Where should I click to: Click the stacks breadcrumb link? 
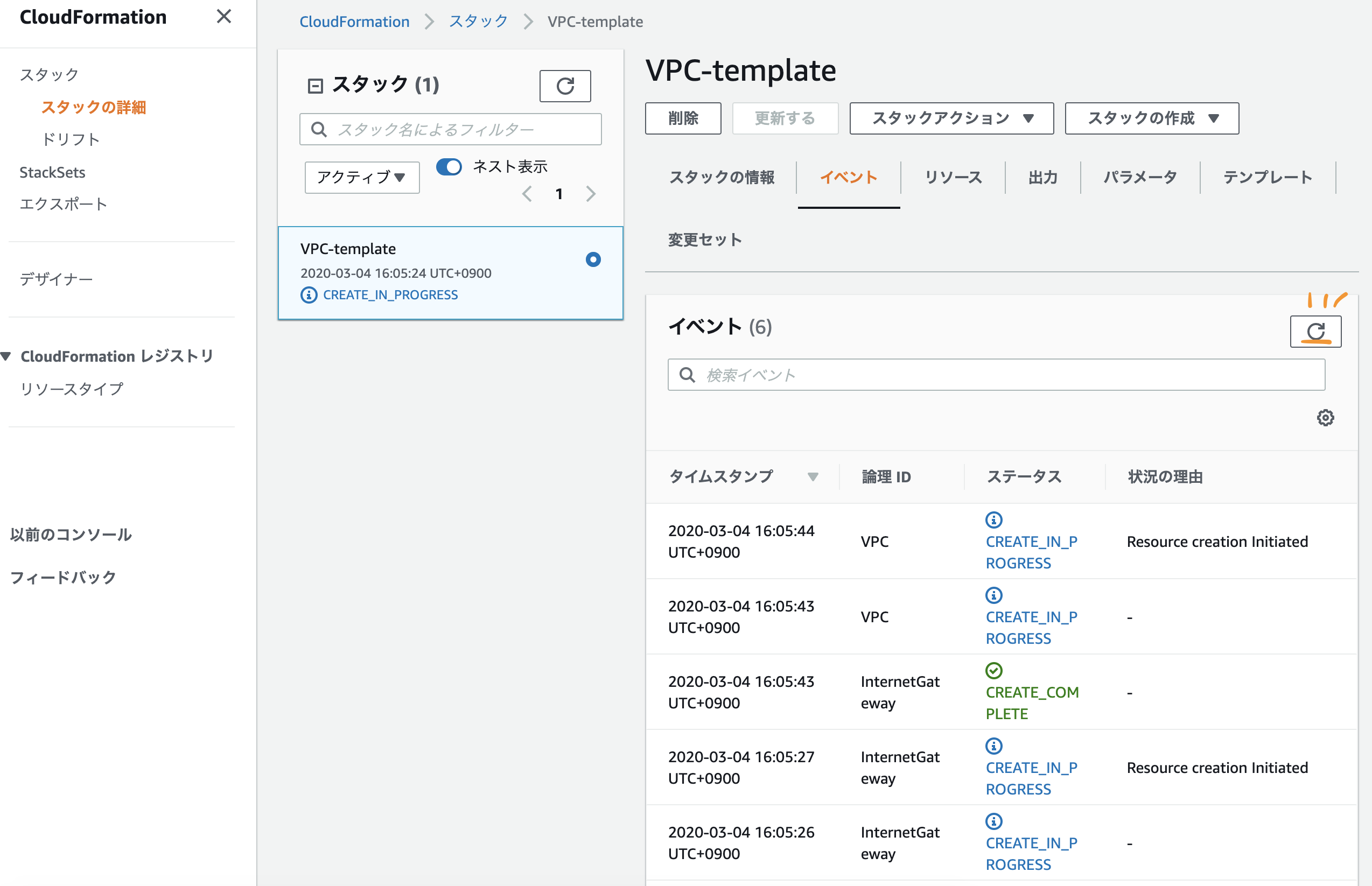coord(478,22)
